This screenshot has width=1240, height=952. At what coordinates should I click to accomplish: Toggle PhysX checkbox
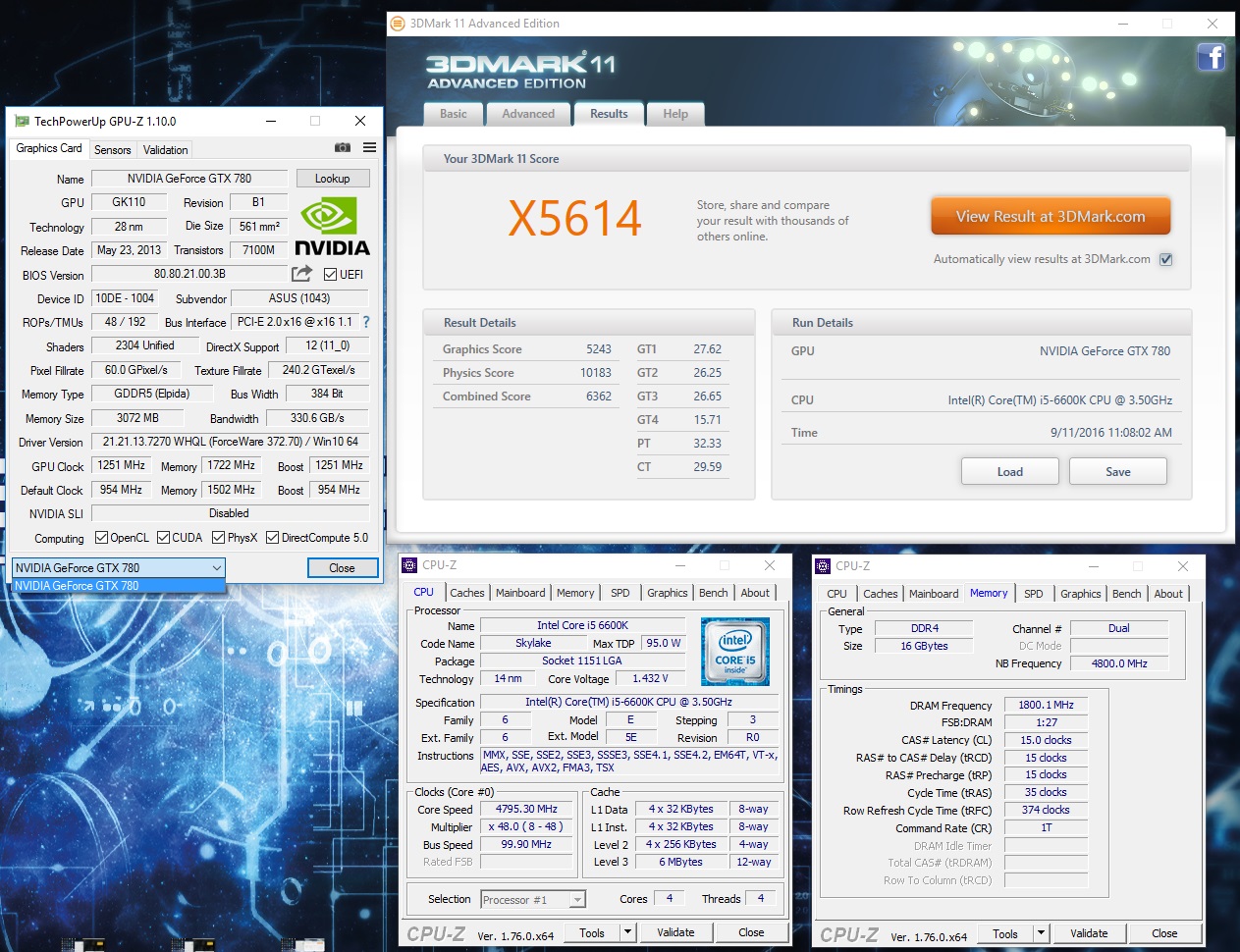tap(219, 538)
